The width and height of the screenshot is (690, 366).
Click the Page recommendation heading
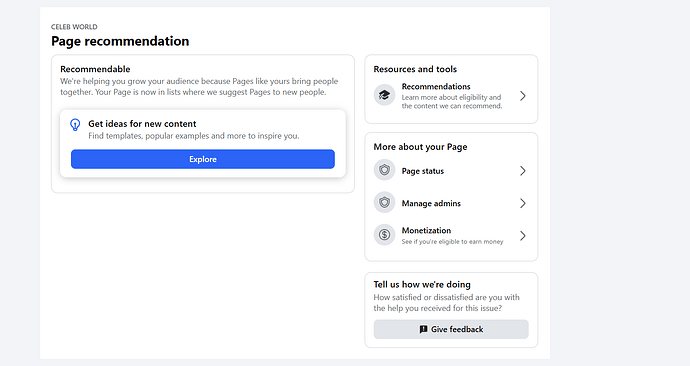(120, 41)
